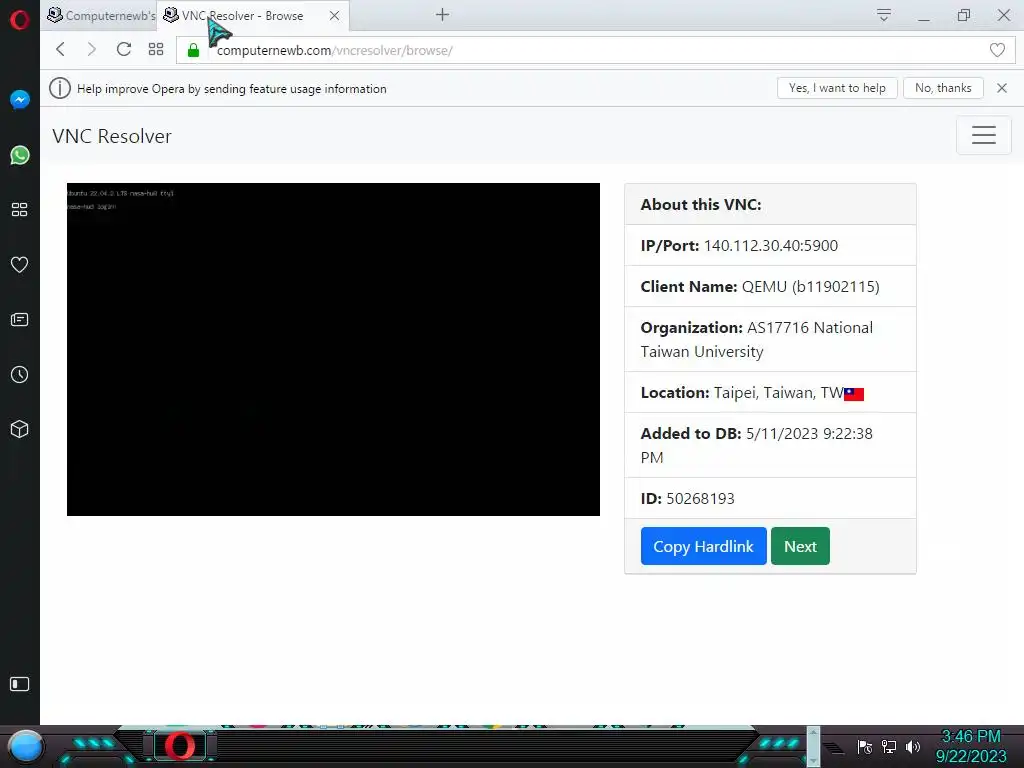Open the Windows Start orb
The image size is (1024, 768).
coord(25,746)
